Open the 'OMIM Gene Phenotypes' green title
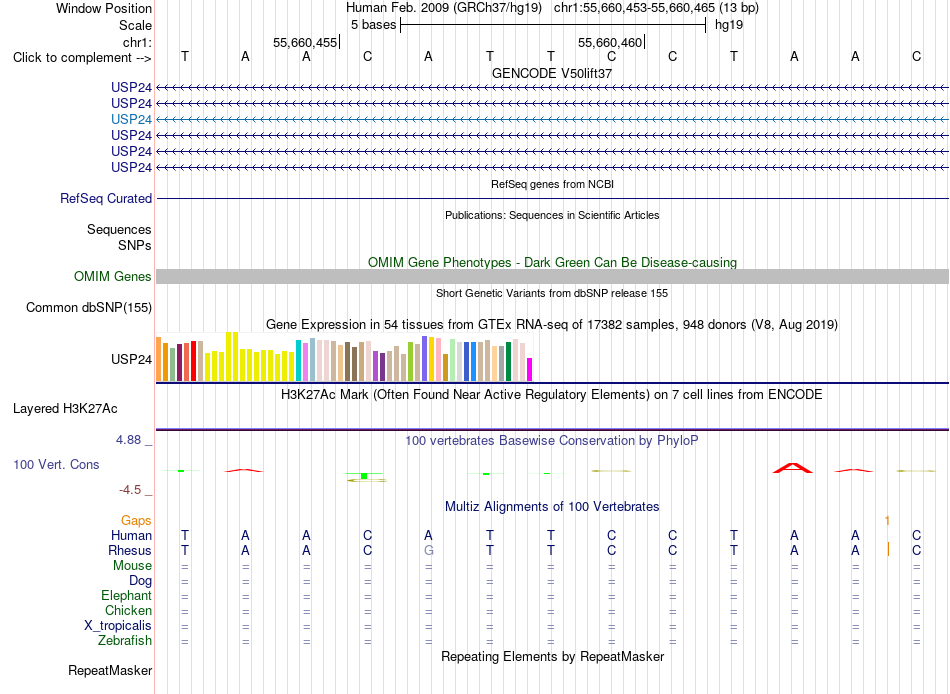Image resolution: width=950 pixels, height=694 pixels. tap(552, 262)
